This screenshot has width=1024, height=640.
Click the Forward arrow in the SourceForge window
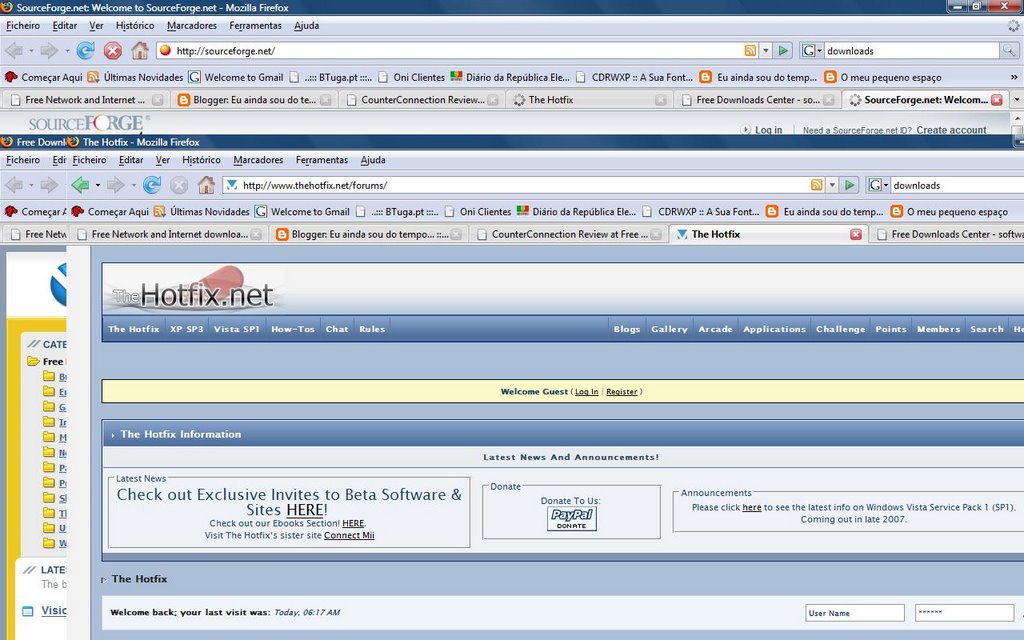[49, 50]
